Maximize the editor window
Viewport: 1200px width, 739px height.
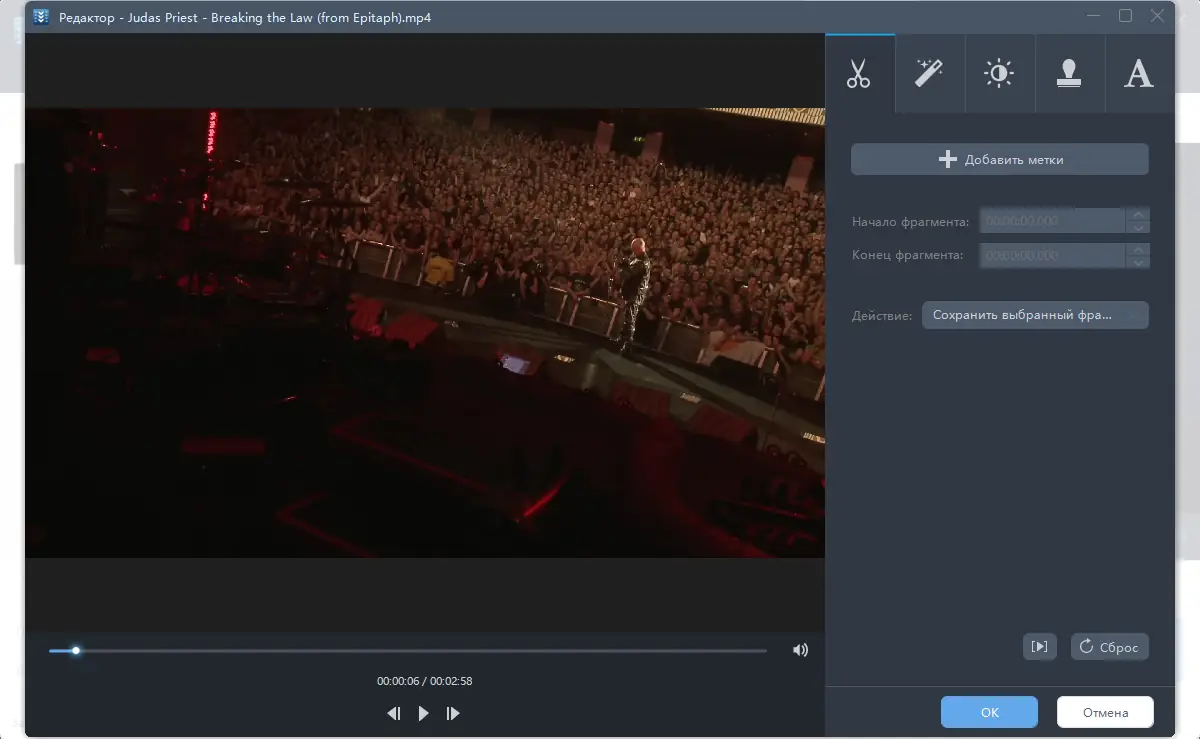point(1125,16)
